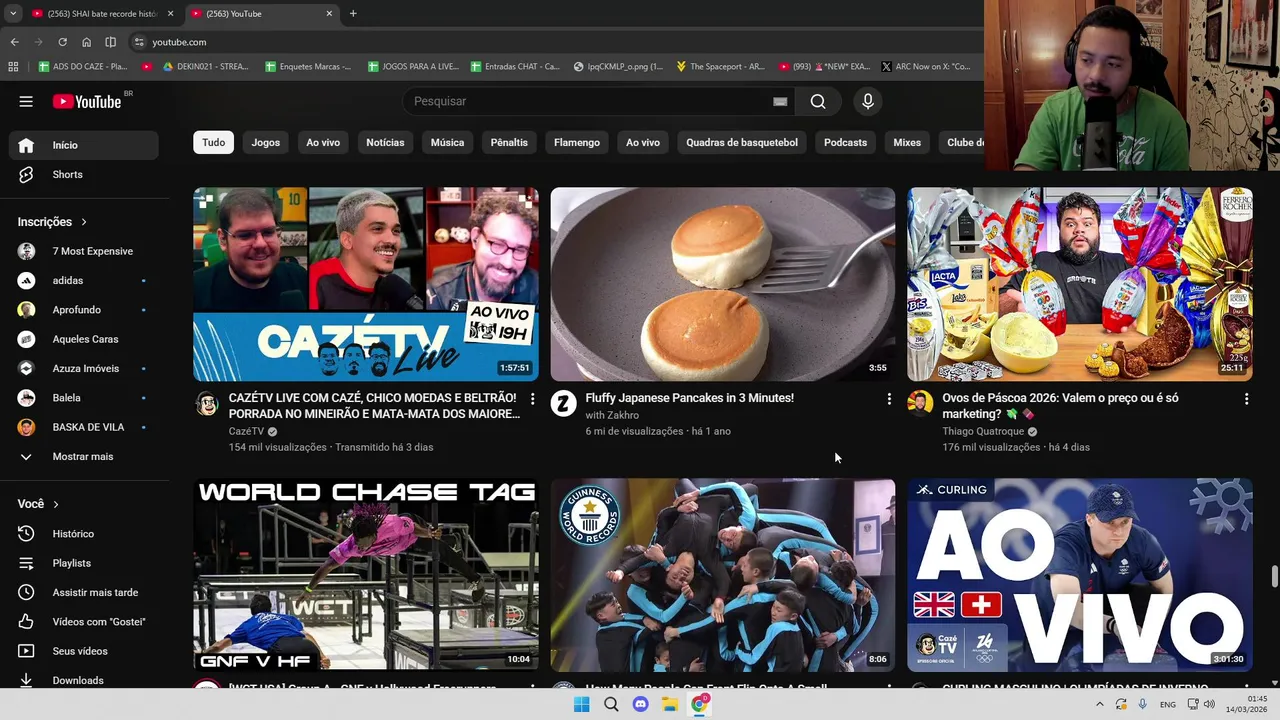
Task: Open the on-screen keyboard icon in search box
Action: point(780,101)
